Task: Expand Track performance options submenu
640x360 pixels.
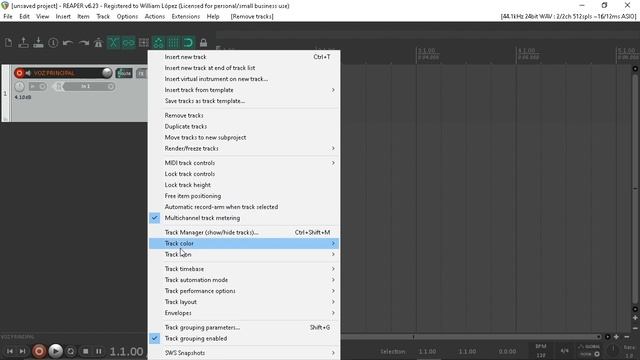Action: 244,291
